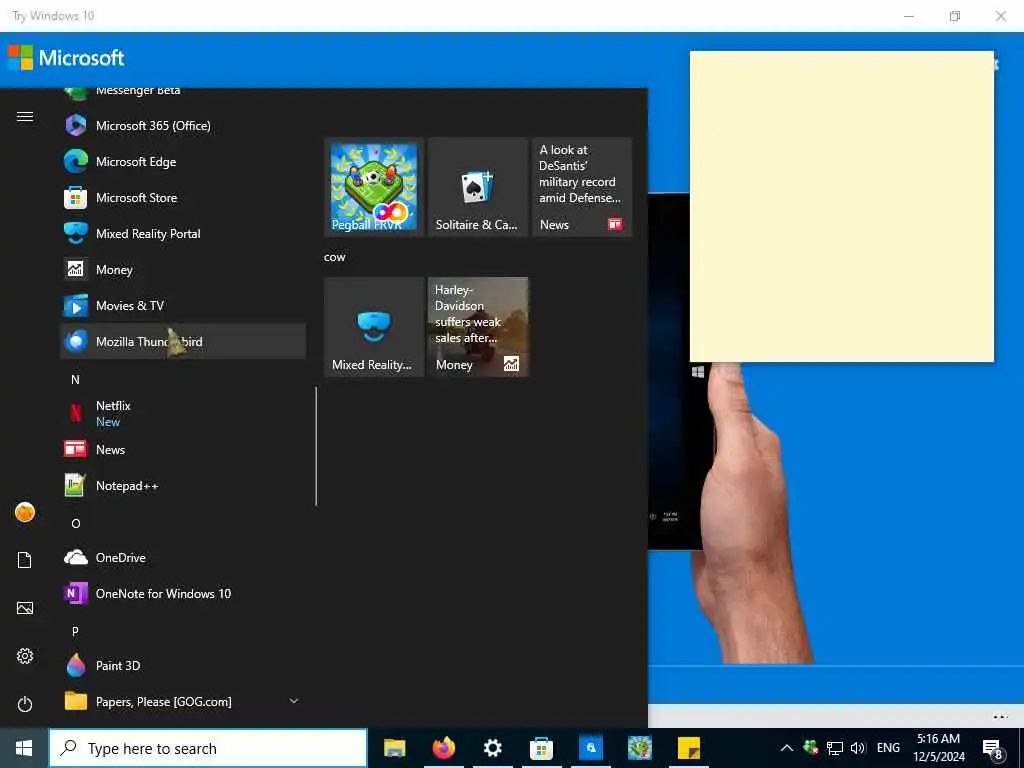The height and width of the screenshot is (768, 1024).
Task: Open Solitaire & Casual Games tile
Action: 478,187
